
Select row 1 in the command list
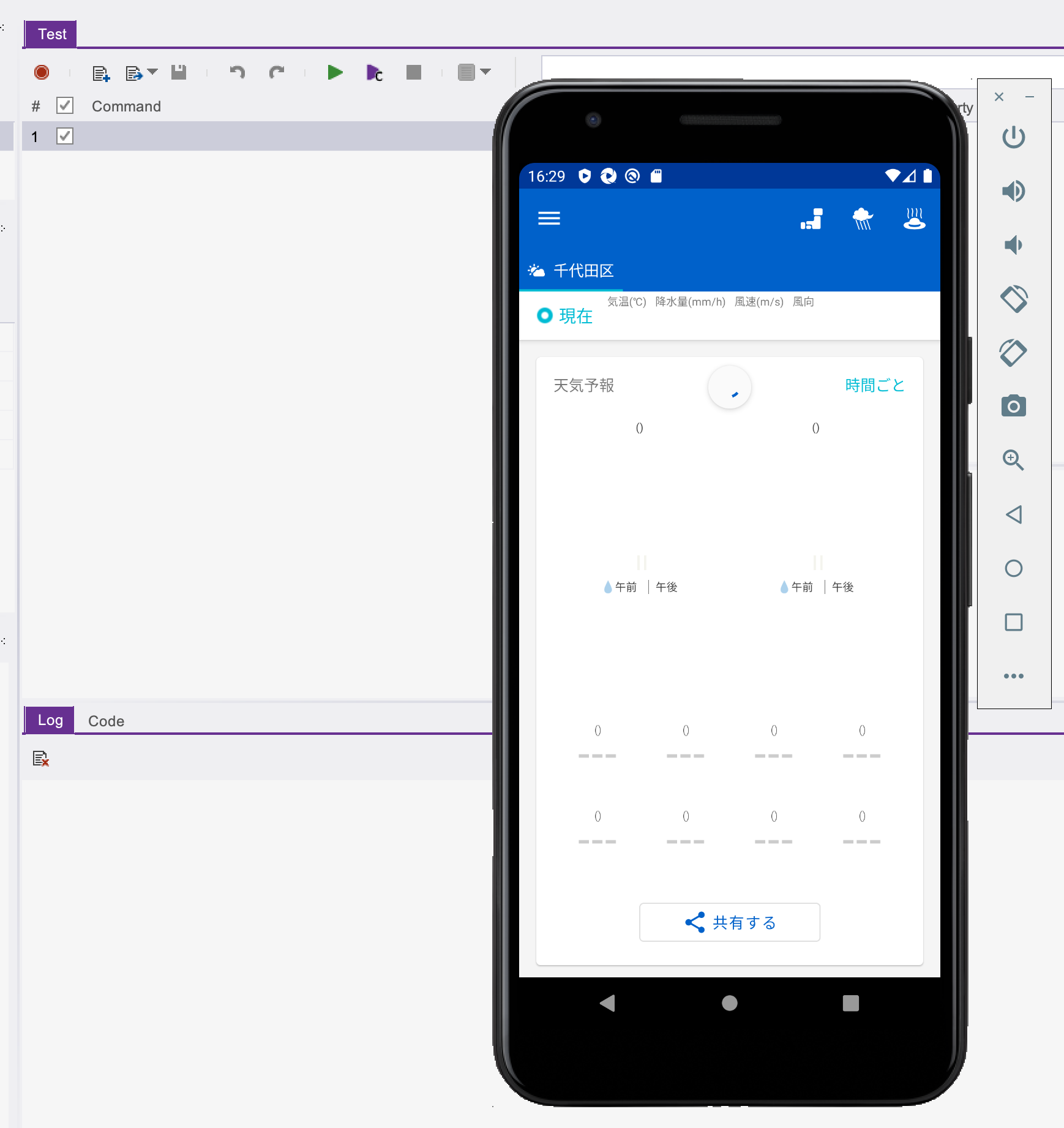pos(257,136)
